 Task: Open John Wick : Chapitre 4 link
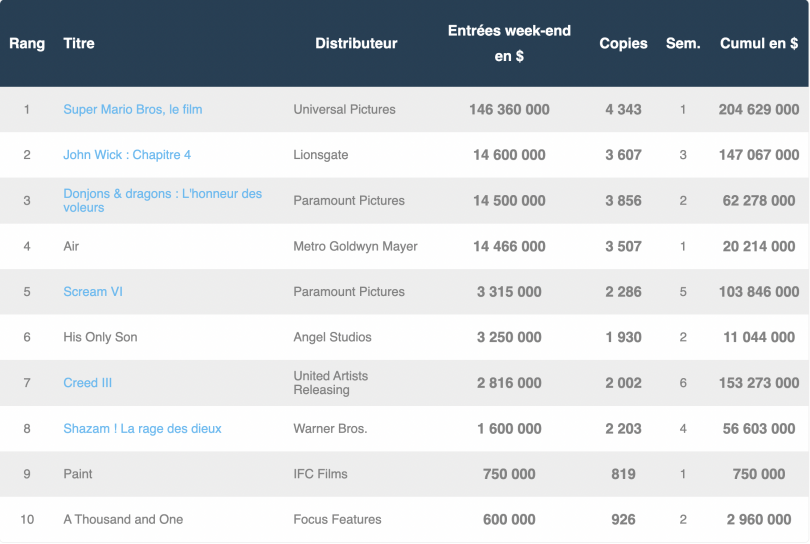click(x=127, y=155)
